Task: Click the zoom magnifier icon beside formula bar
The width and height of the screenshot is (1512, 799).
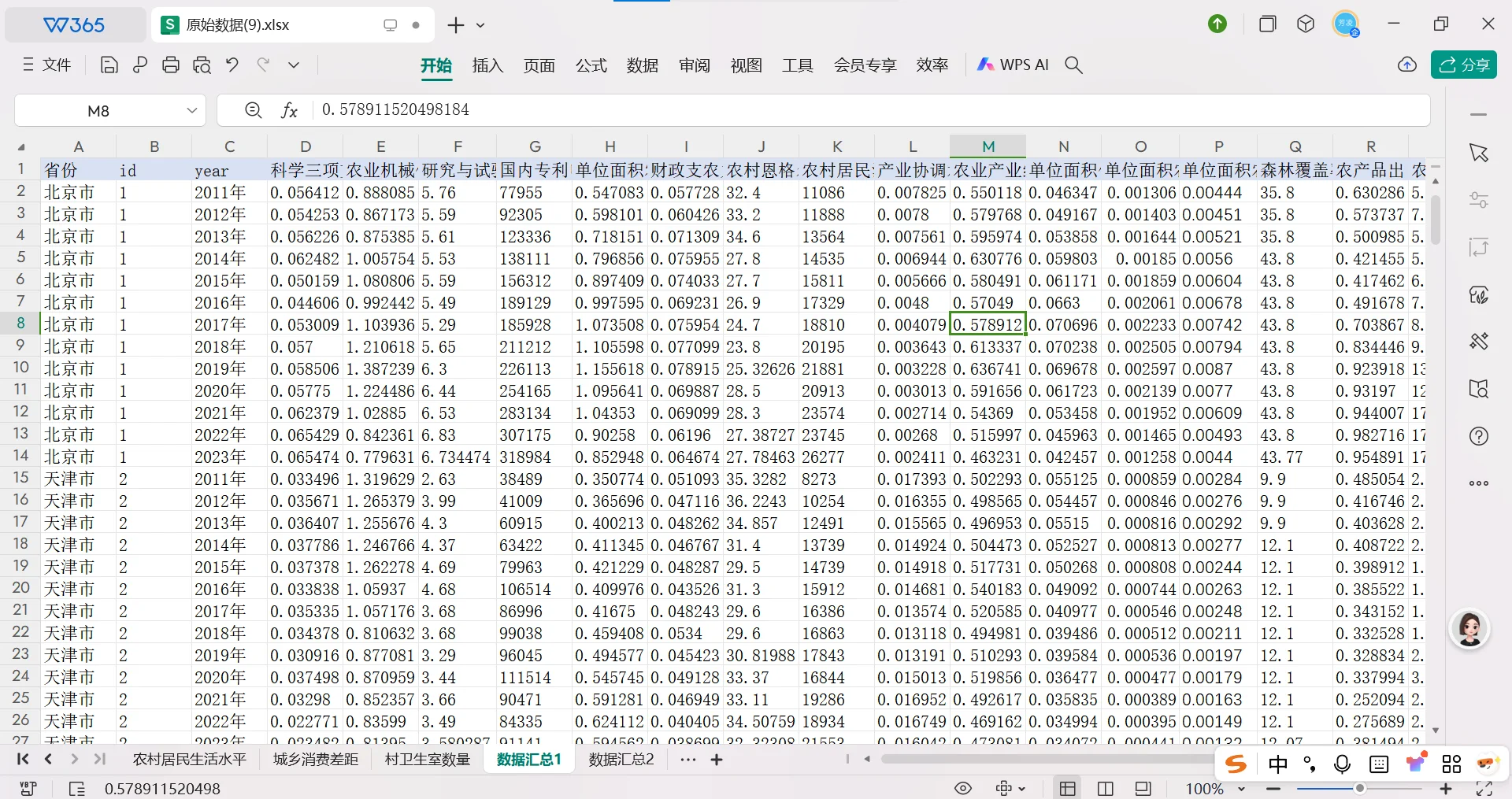Action: coord(253,110)
